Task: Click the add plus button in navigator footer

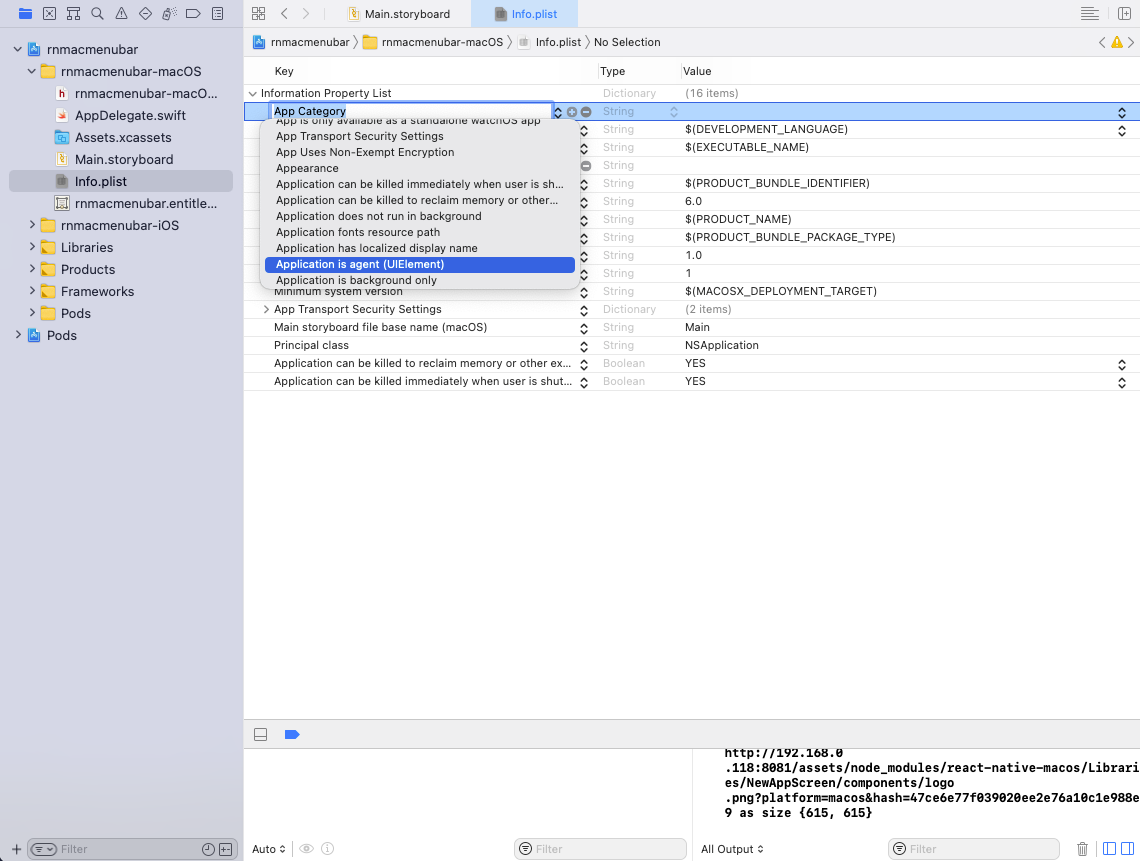Action: pyautogui.click(x=16, y=849)
